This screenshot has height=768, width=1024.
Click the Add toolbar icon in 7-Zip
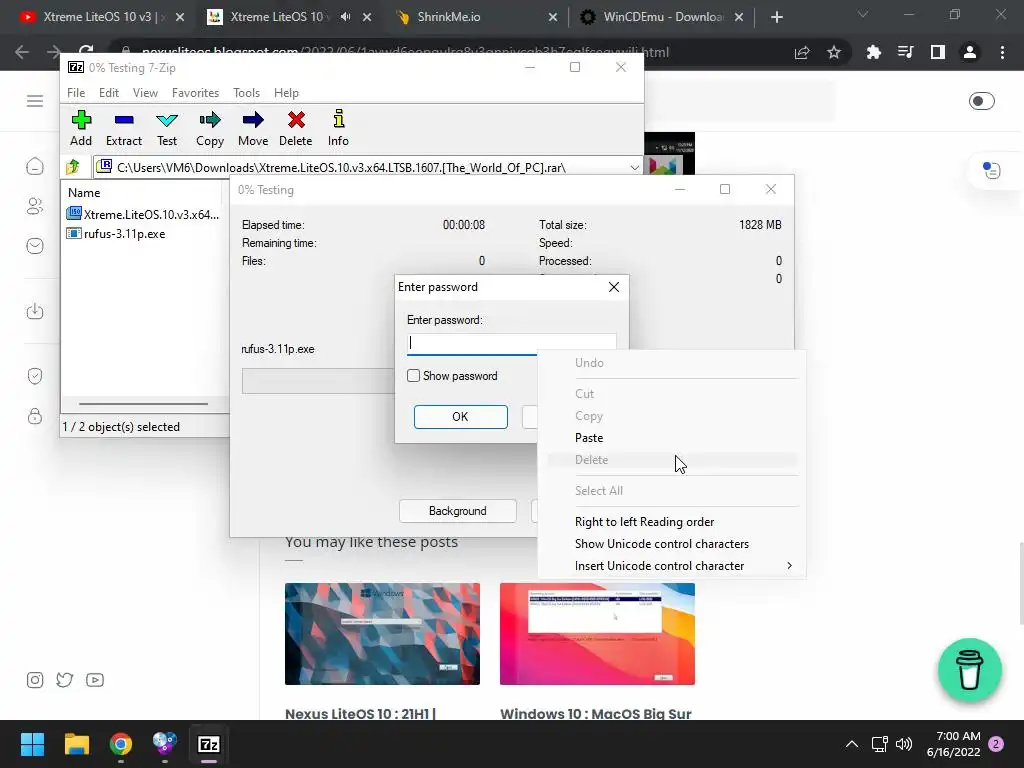81,129
